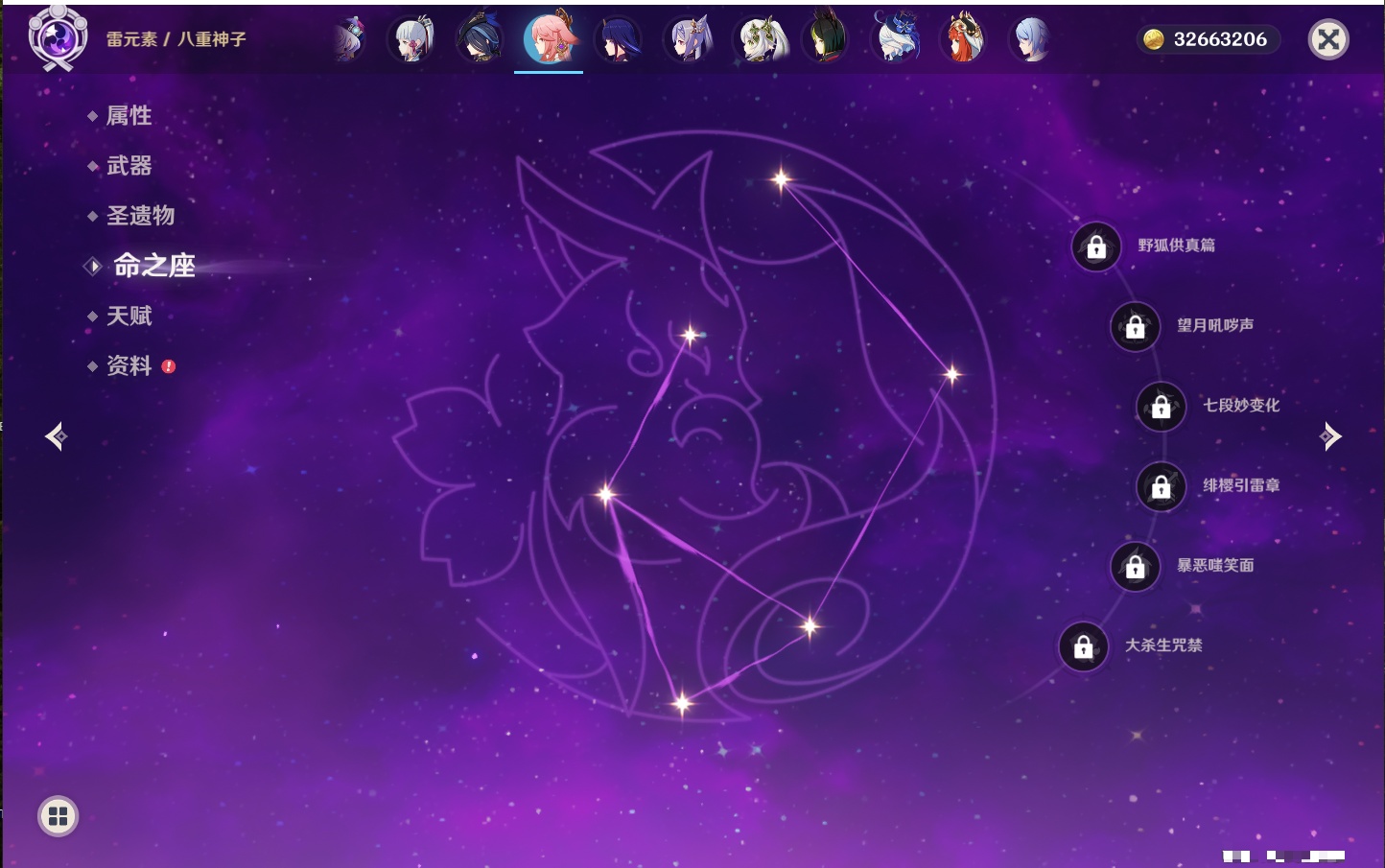This screenshot has height=868, width=1385.
Task: Select the 大杀生咒禁 constellation label
Action: tap(1163, 645)
